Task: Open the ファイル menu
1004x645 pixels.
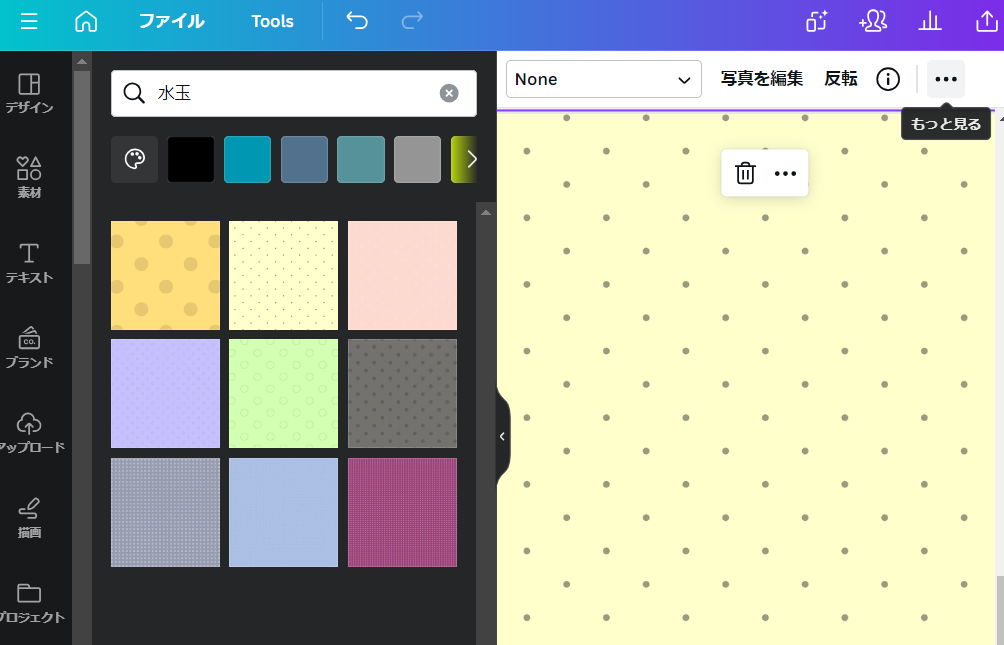Action: pyautogui.click(x=172, y=21)
